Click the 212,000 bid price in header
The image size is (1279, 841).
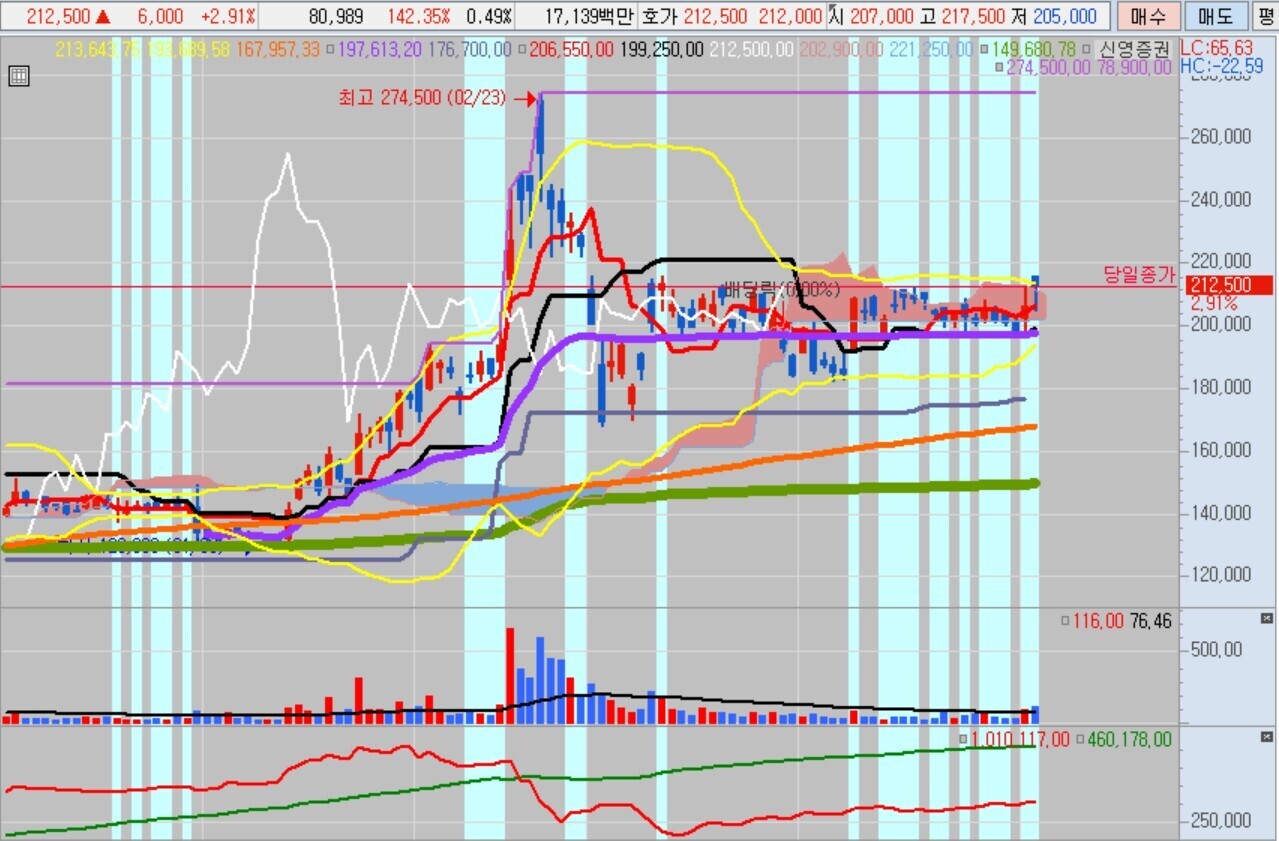coord(790,17)
